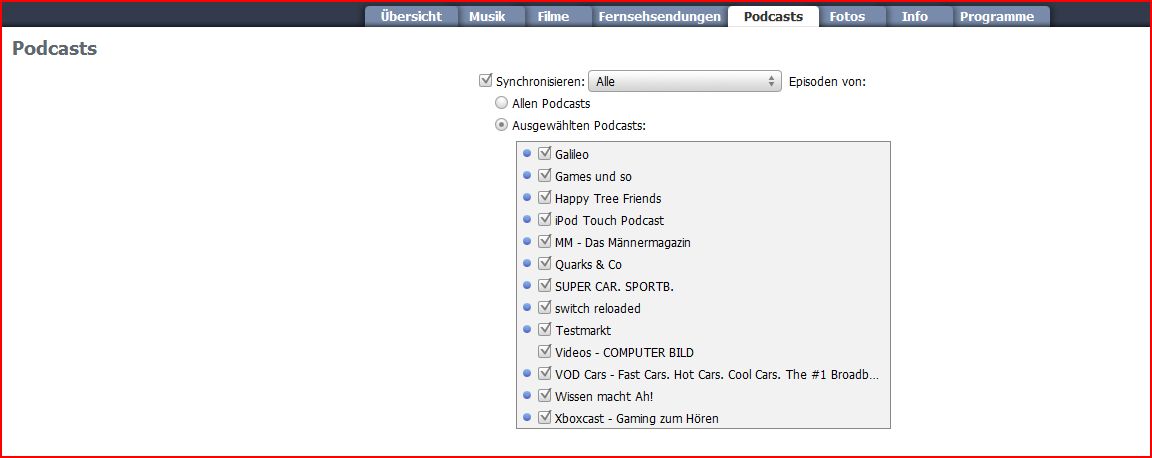The width and height of the screenshot is (1152, 458).
Task: Select the Testmarkt podcast name
Action: (x=583, y=331)
